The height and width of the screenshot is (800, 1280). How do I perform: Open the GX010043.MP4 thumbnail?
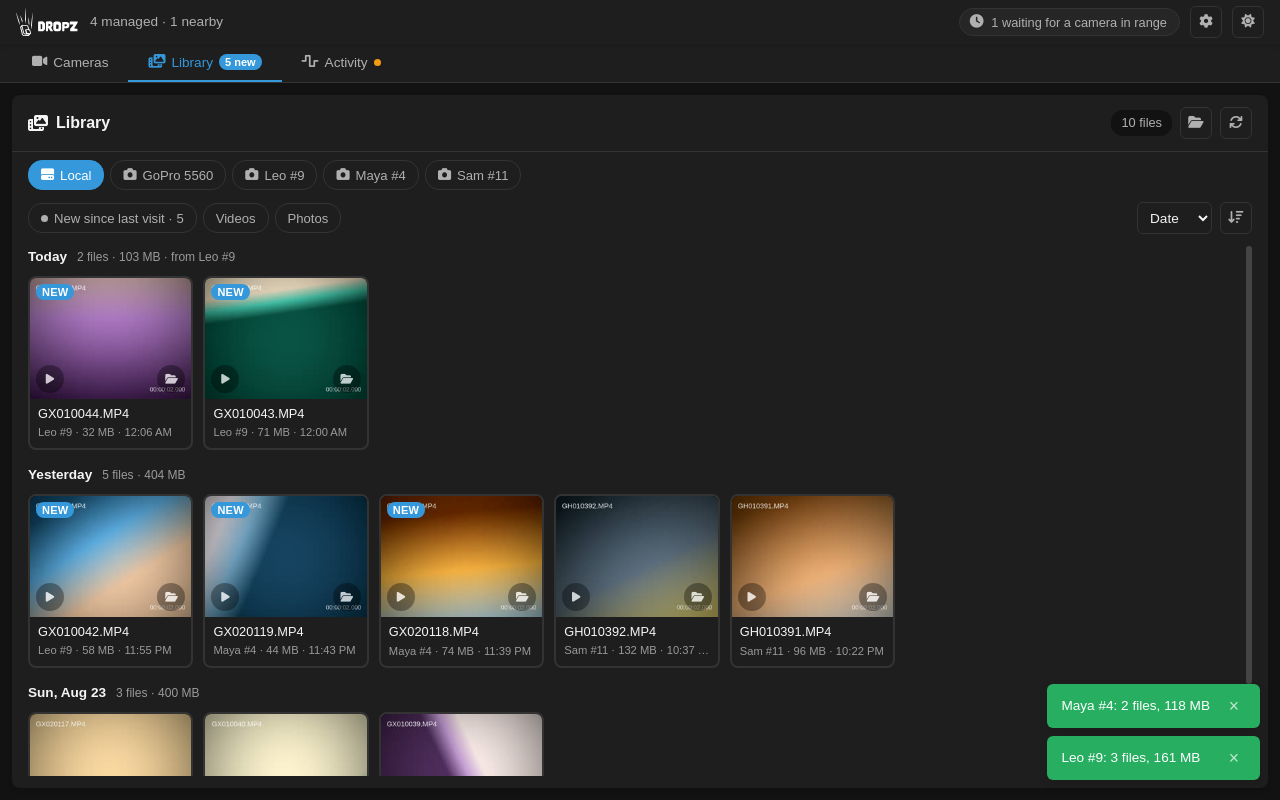pos(286,338)
